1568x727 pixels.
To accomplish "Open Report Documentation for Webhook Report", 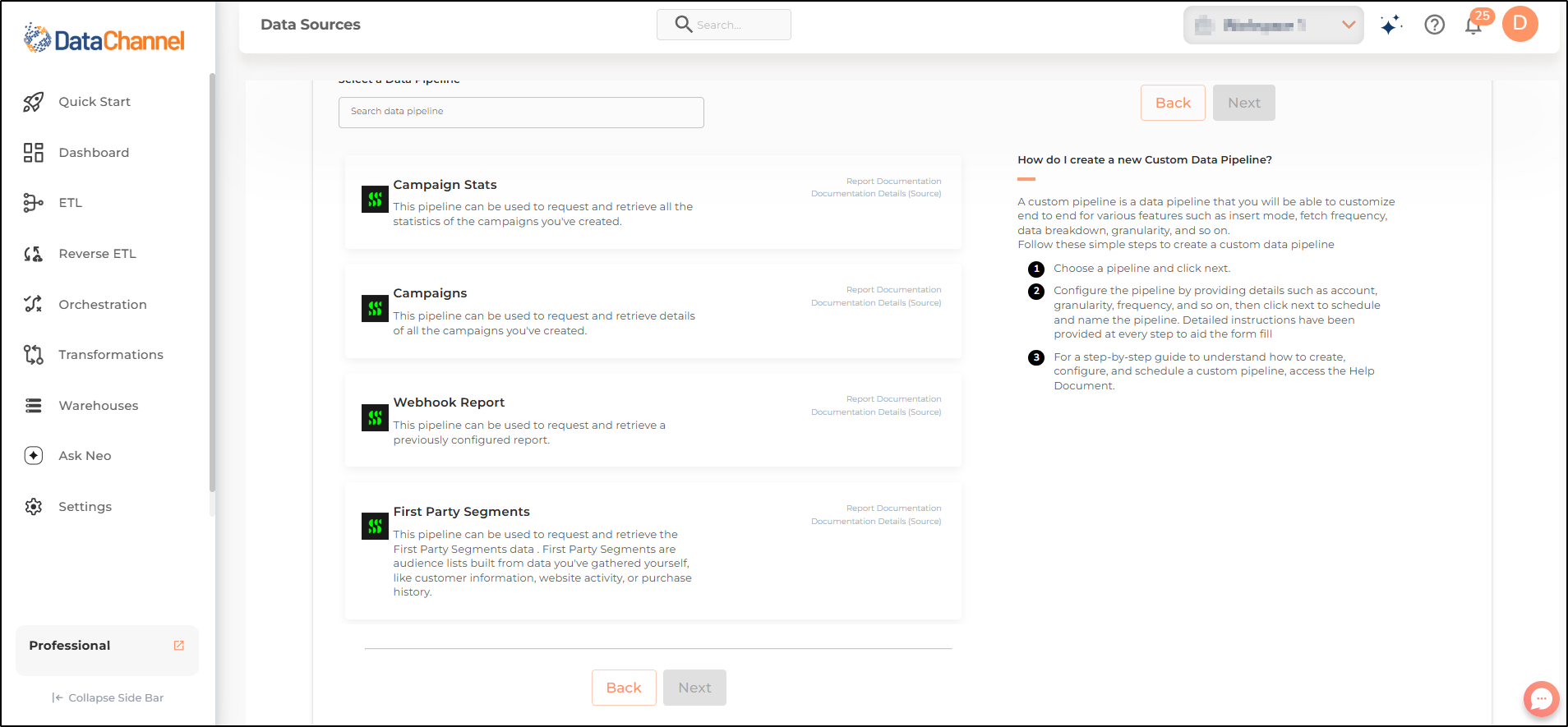I will click(893, 399).
